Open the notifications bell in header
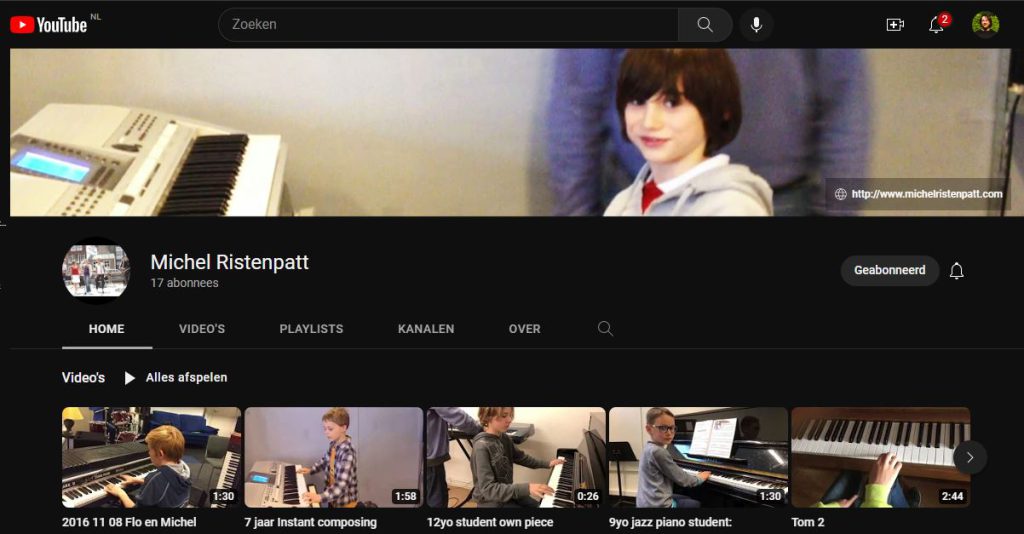Image resolution: width=1024 pixels, height=534 pixels. [x=937, y=25]
